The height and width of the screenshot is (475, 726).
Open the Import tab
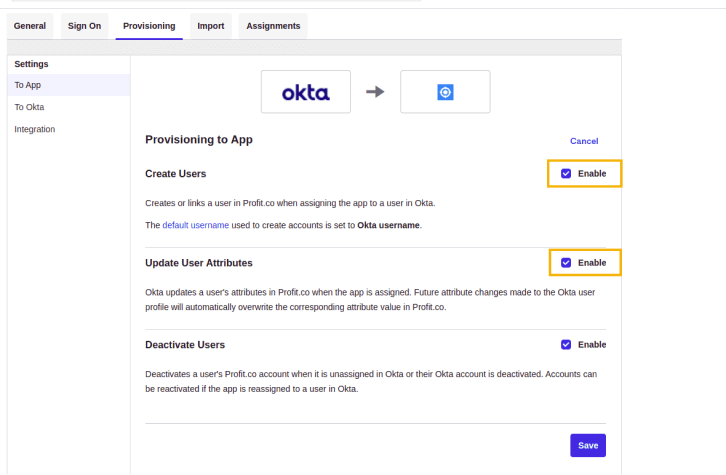pos(211,26)
